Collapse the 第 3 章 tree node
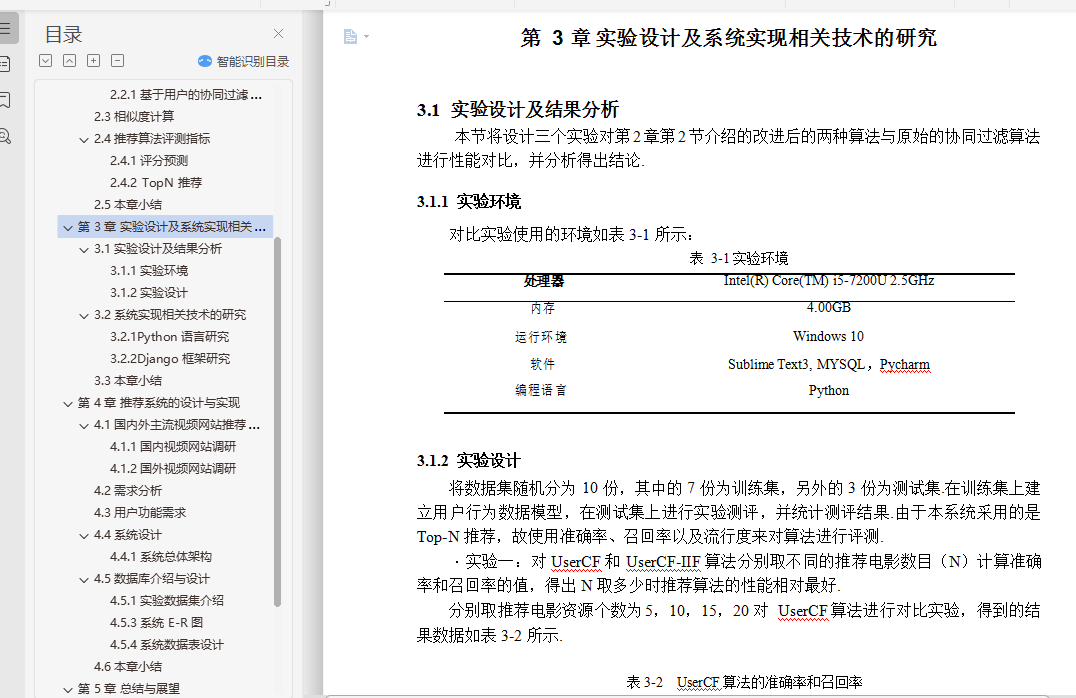1076x698 pixels. pyautogui.click(x=68, y=227)
